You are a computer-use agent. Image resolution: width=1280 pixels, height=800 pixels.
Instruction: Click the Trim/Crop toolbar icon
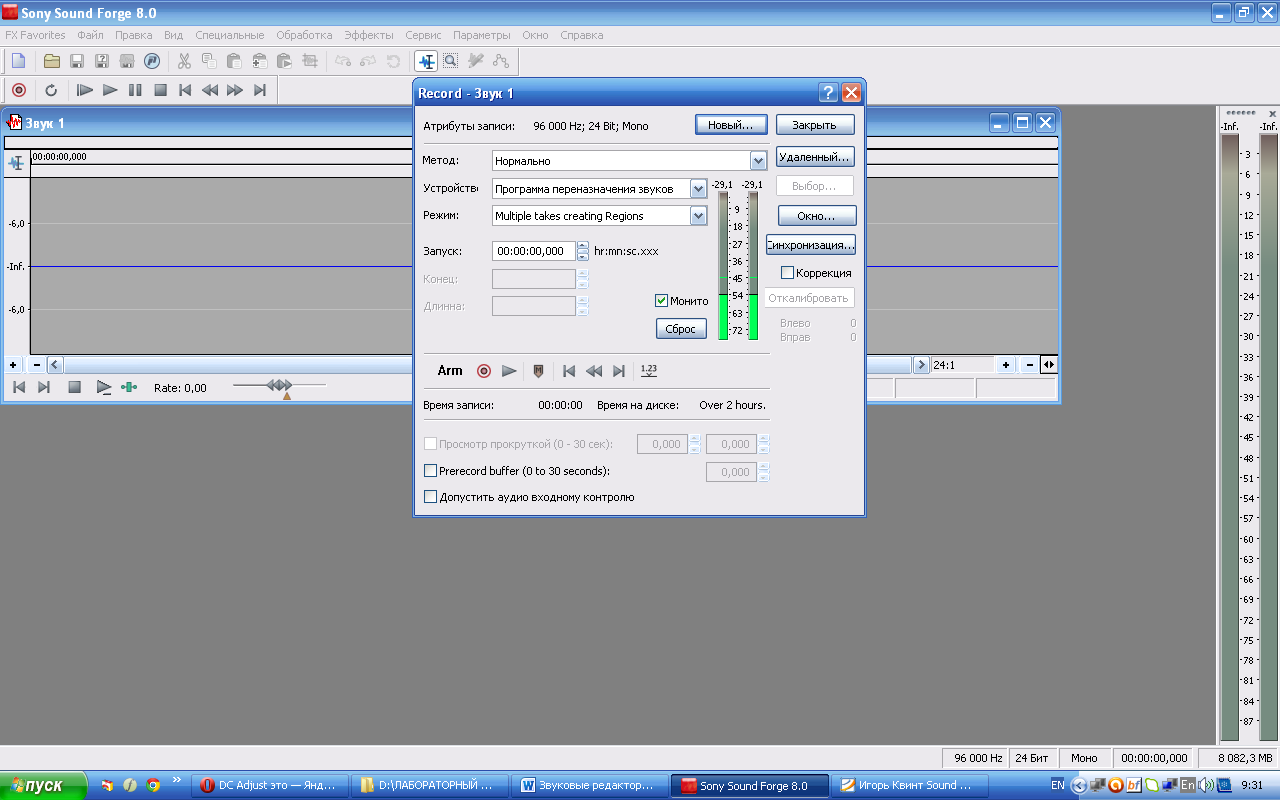click(x=310, y=61)
